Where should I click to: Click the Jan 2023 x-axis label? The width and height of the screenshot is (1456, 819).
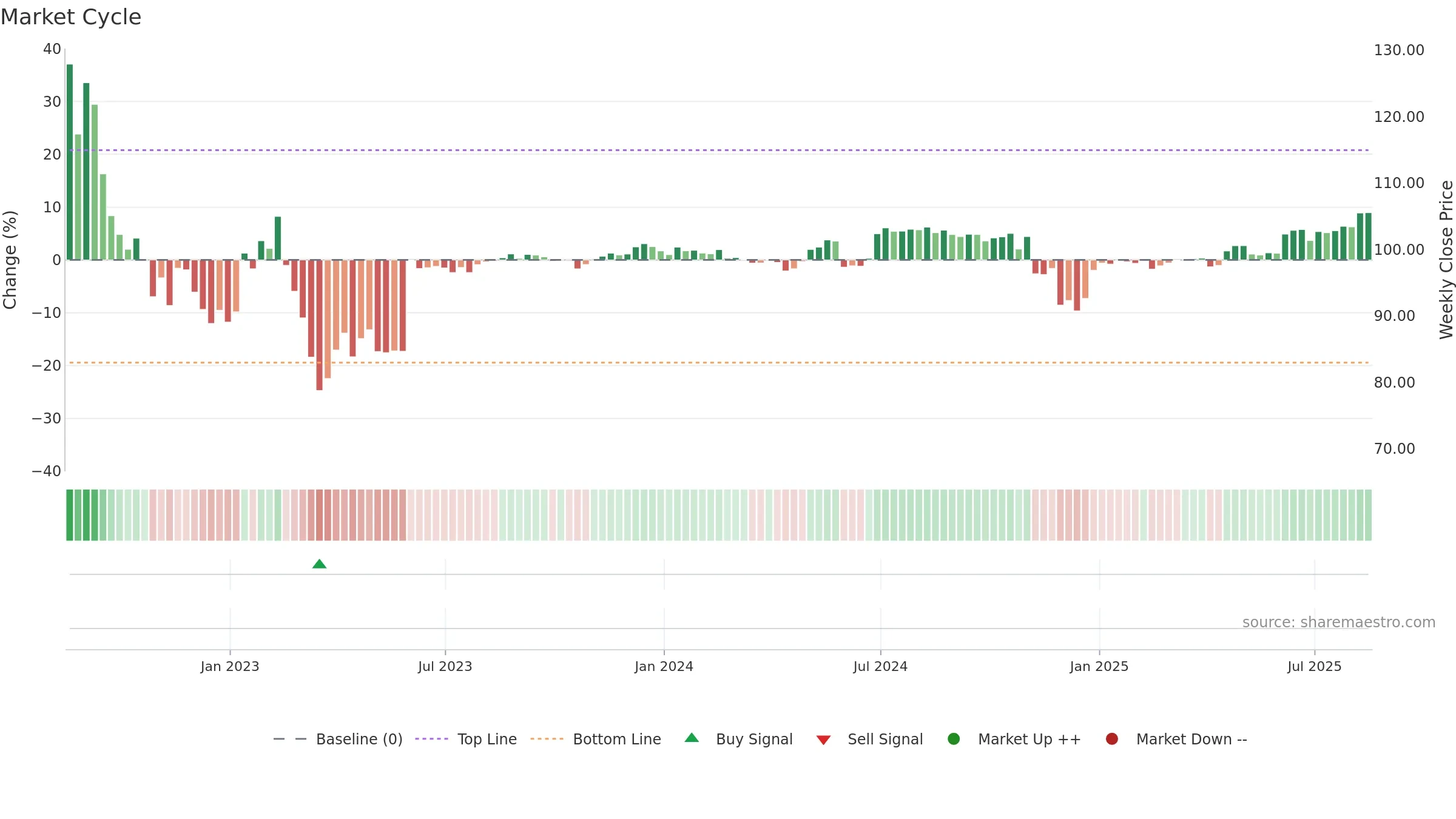[x=230, y=666]
